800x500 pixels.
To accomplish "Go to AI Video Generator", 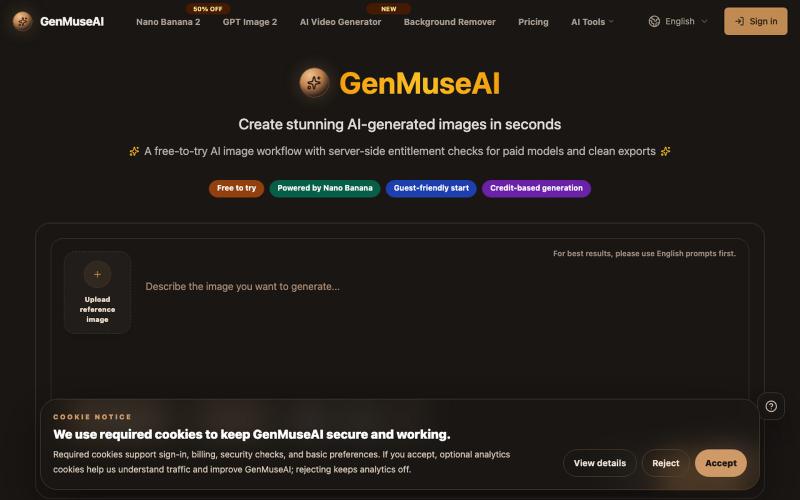I will [x=340, y=22].
